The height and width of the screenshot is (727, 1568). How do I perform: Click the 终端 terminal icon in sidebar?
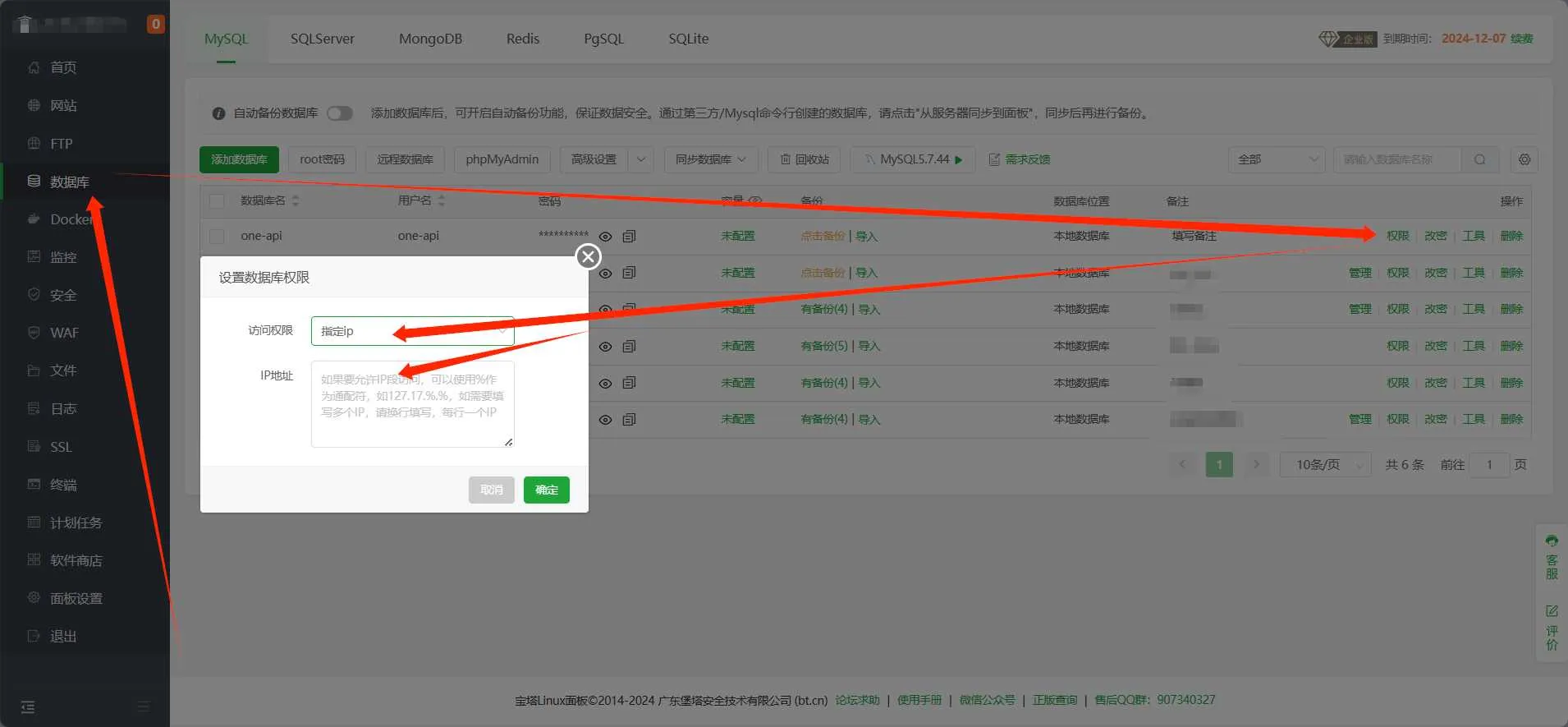34,485
